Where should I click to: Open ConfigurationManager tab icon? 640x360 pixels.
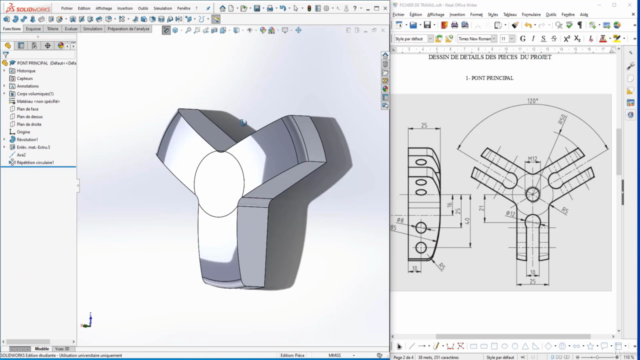(34, 46)
